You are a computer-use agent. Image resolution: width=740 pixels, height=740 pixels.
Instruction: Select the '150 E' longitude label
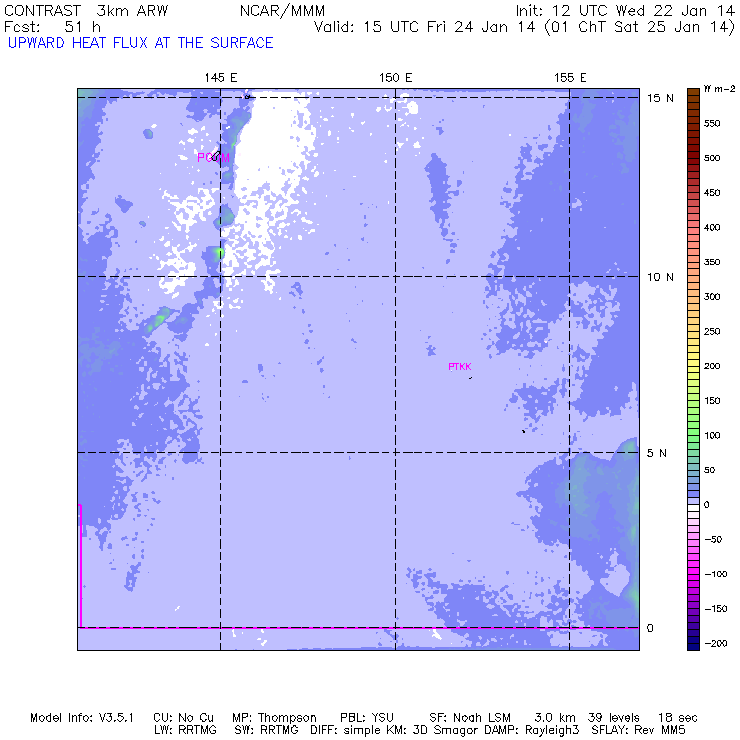point(395,78)
